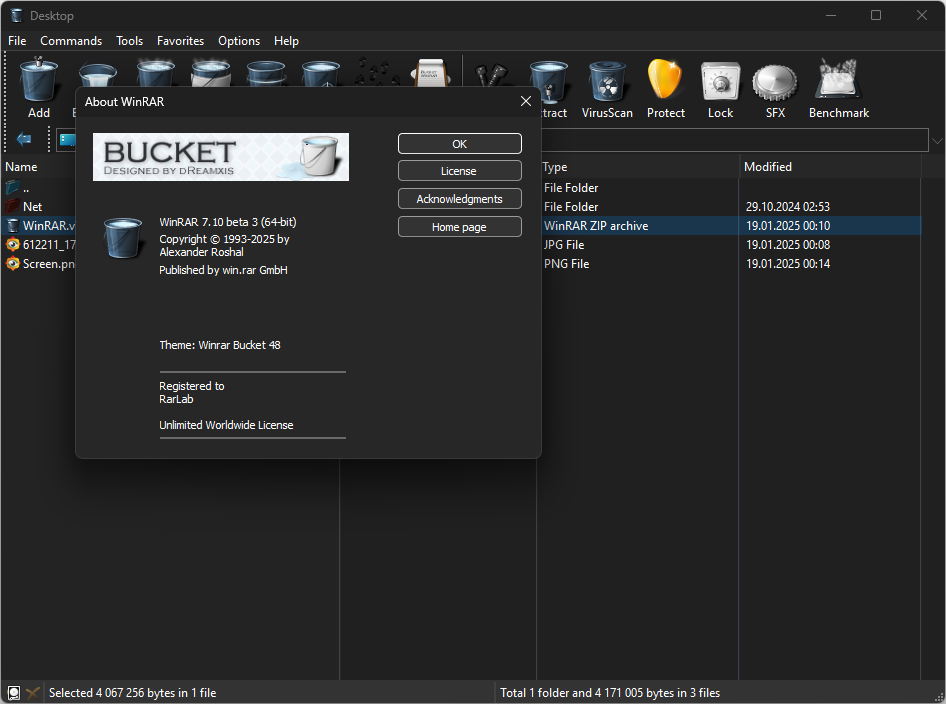Click the 'JPG File' type cell

[563, 244]
